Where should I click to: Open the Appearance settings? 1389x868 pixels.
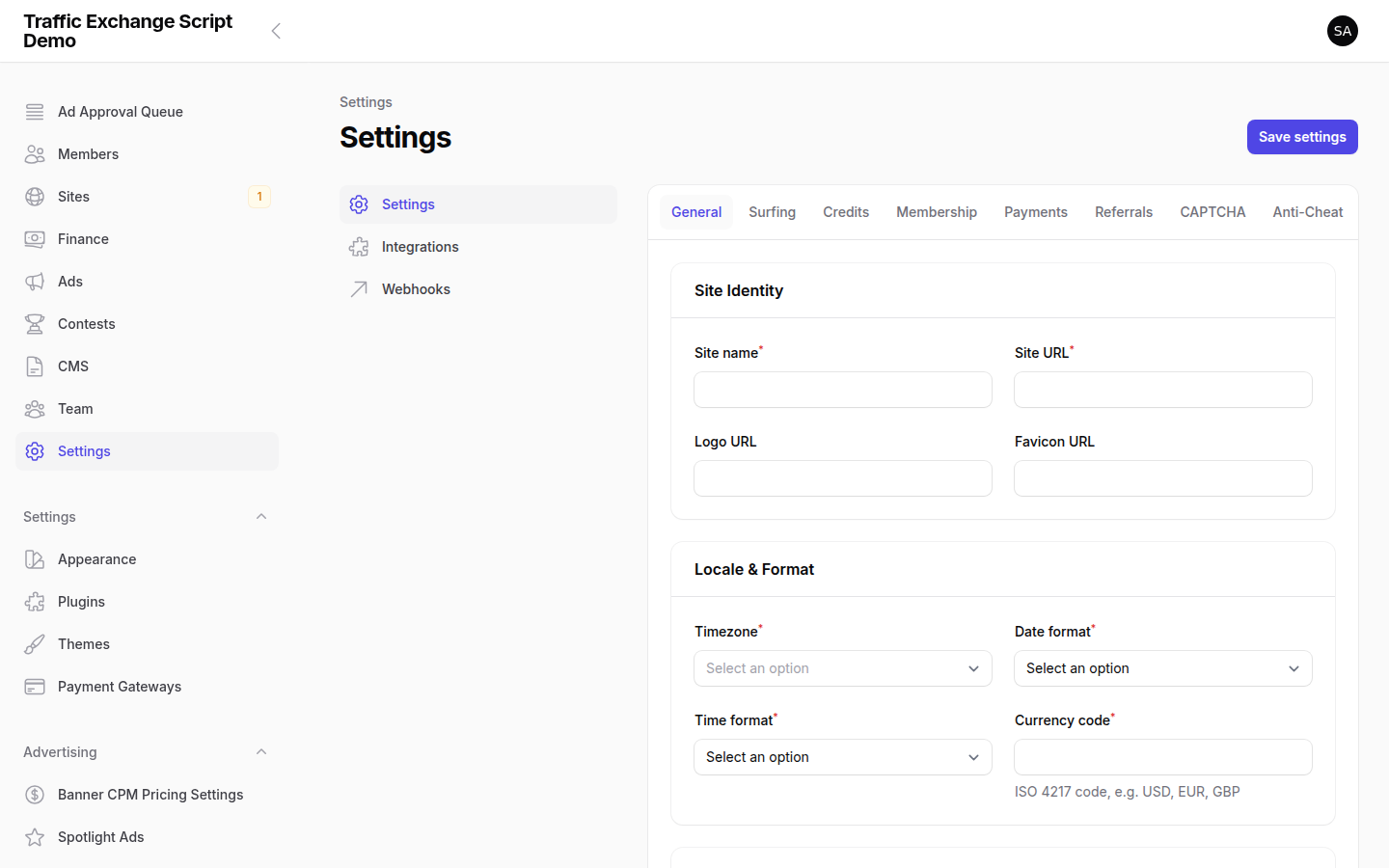pos(95,559)
